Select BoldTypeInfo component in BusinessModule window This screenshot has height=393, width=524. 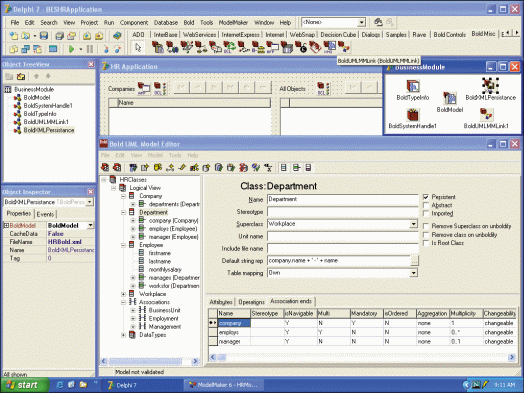[413, 86]
